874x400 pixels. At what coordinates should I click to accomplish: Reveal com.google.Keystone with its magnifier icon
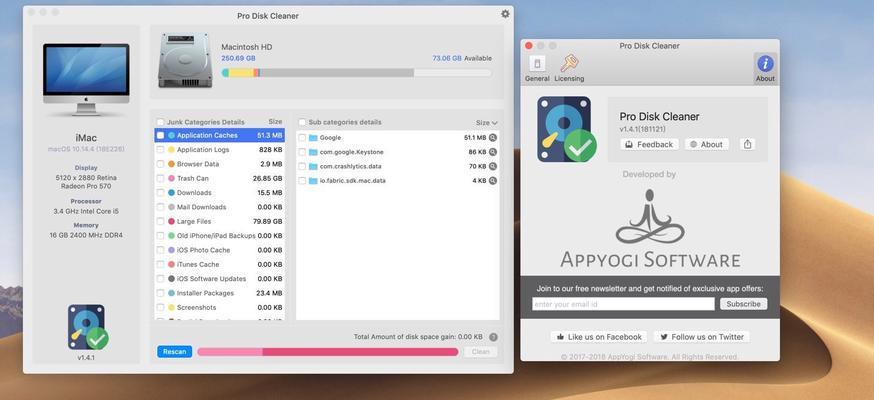click(493, 152)
